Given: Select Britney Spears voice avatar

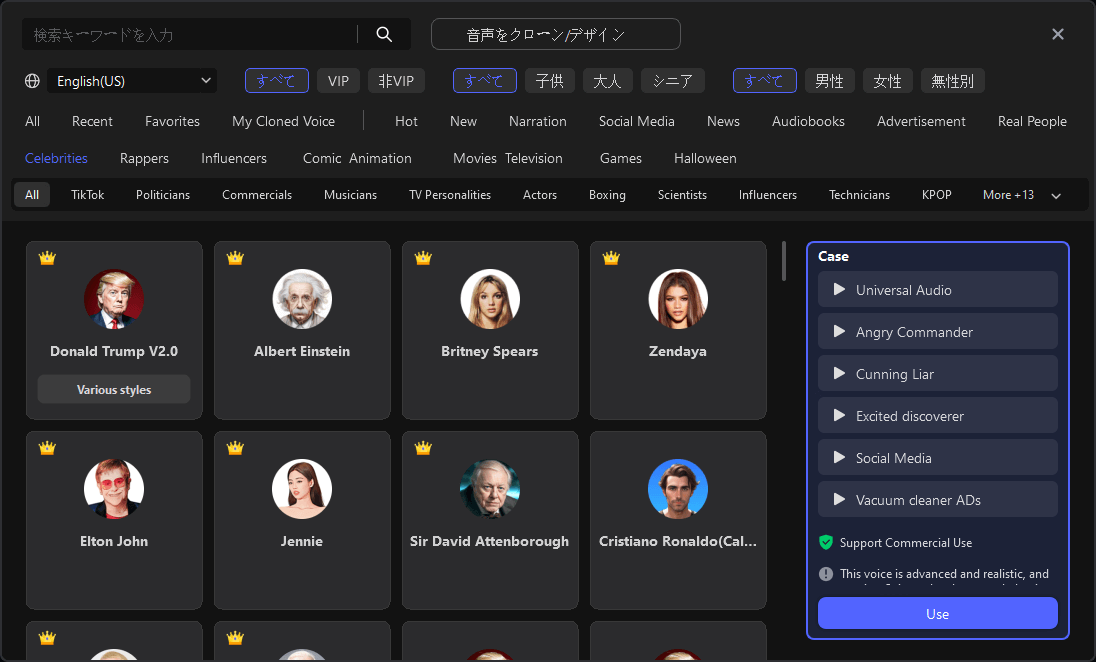Looking at the screenshot, I should (490, 299).
